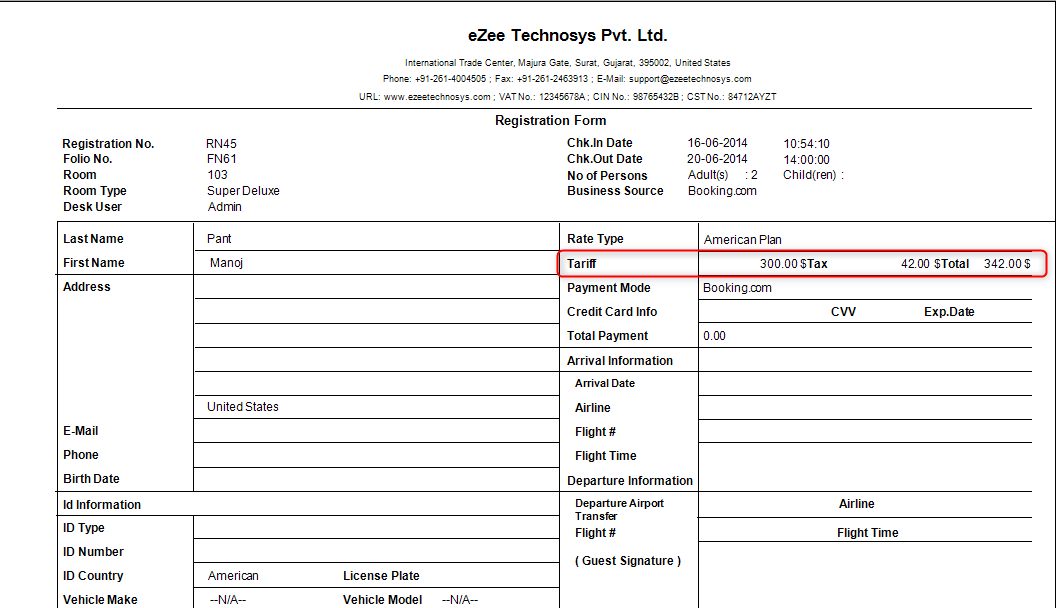This screenshot has height=608, width=1056.
Task: Click the company address line in header
Action: pyautogui.click(x=568, y=63)
